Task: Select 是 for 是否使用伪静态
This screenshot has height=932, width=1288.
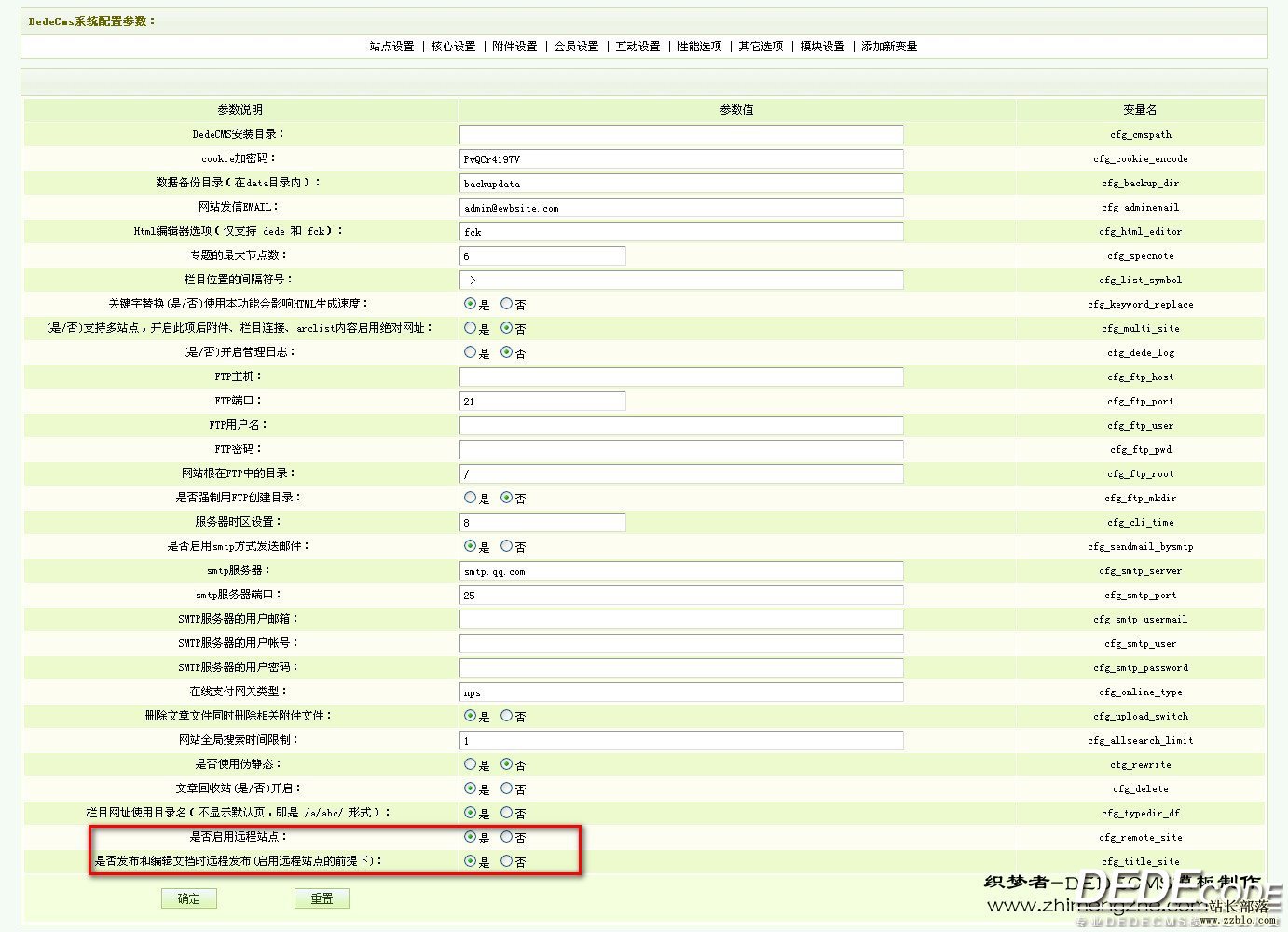Action: (470, 764)
